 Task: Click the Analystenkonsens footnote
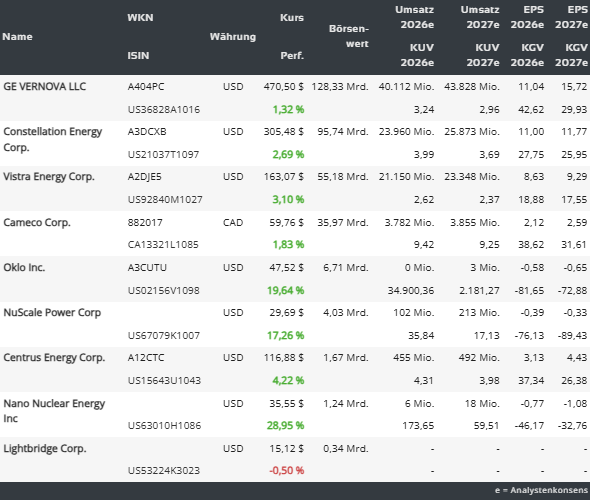(x=541, y=490)
